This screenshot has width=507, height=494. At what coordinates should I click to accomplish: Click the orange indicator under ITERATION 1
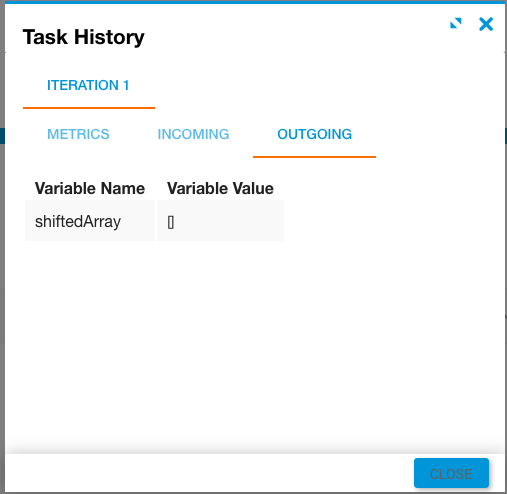pos(89,108)
